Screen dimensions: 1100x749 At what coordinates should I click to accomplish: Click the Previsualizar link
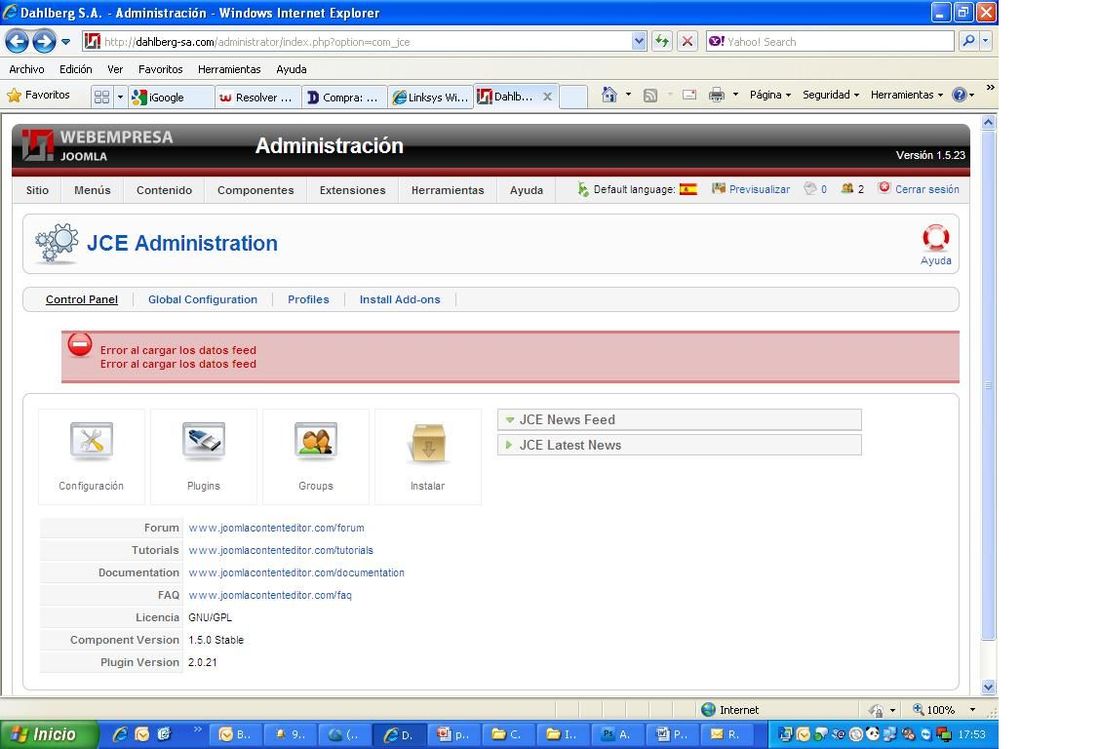[x=759, y=189]
